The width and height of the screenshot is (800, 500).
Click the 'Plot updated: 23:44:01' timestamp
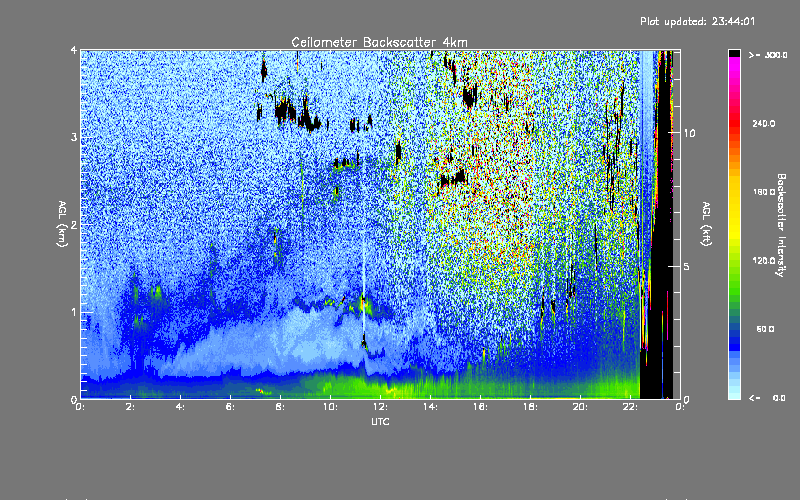pos(697,21)
